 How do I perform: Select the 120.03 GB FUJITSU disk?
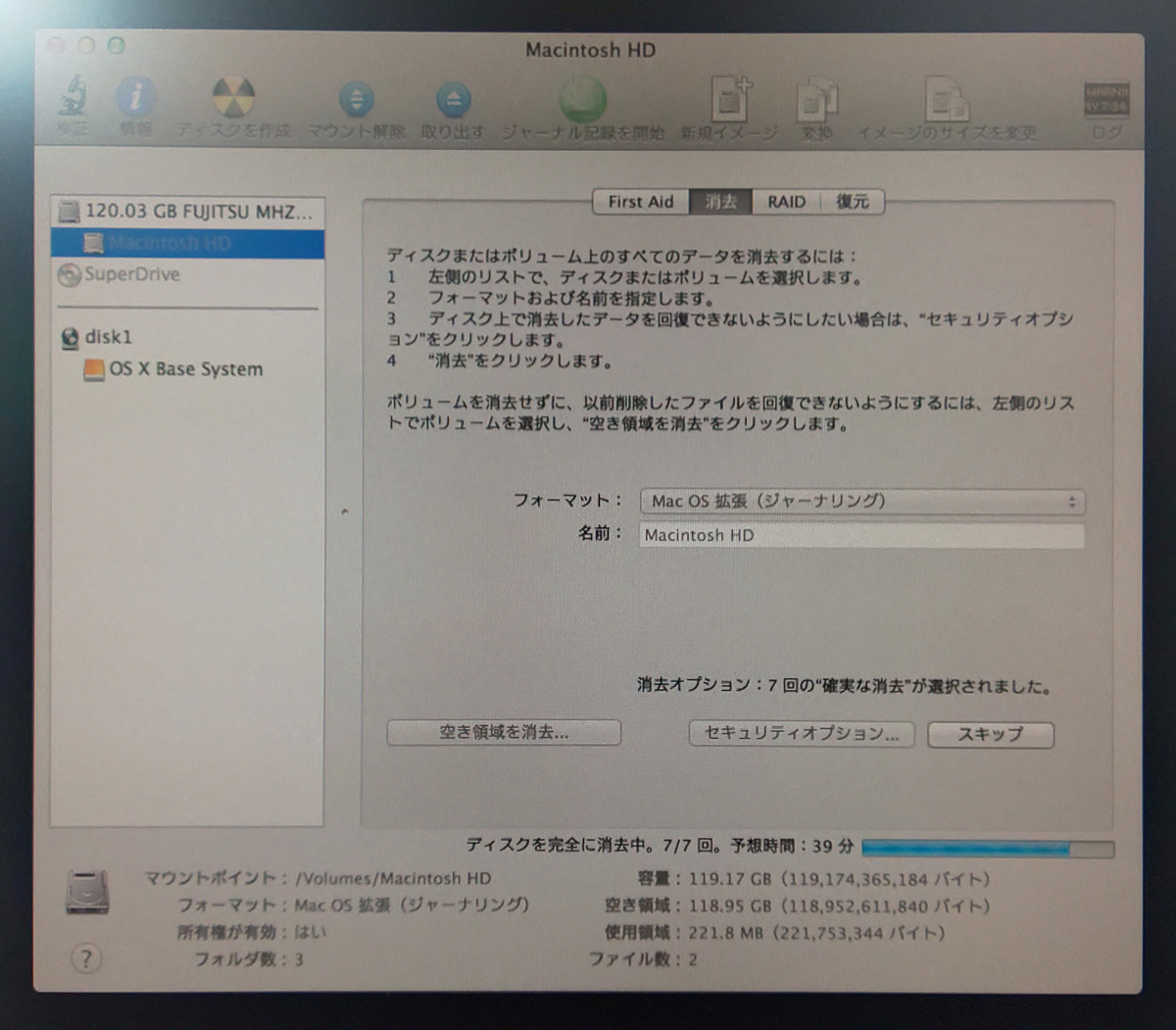[187, 211]
